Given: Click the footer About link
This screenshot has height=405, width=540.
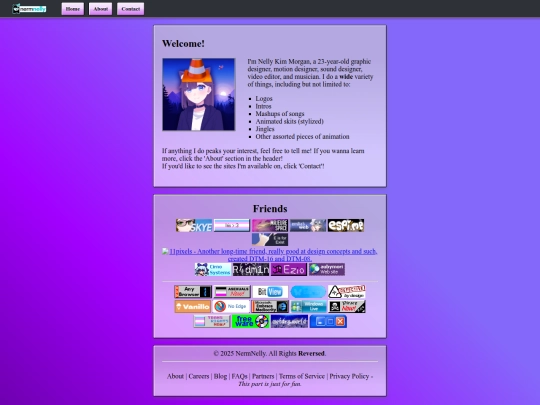Looking at the screenshot, I should pyautogui.click(x=175, y=376).
